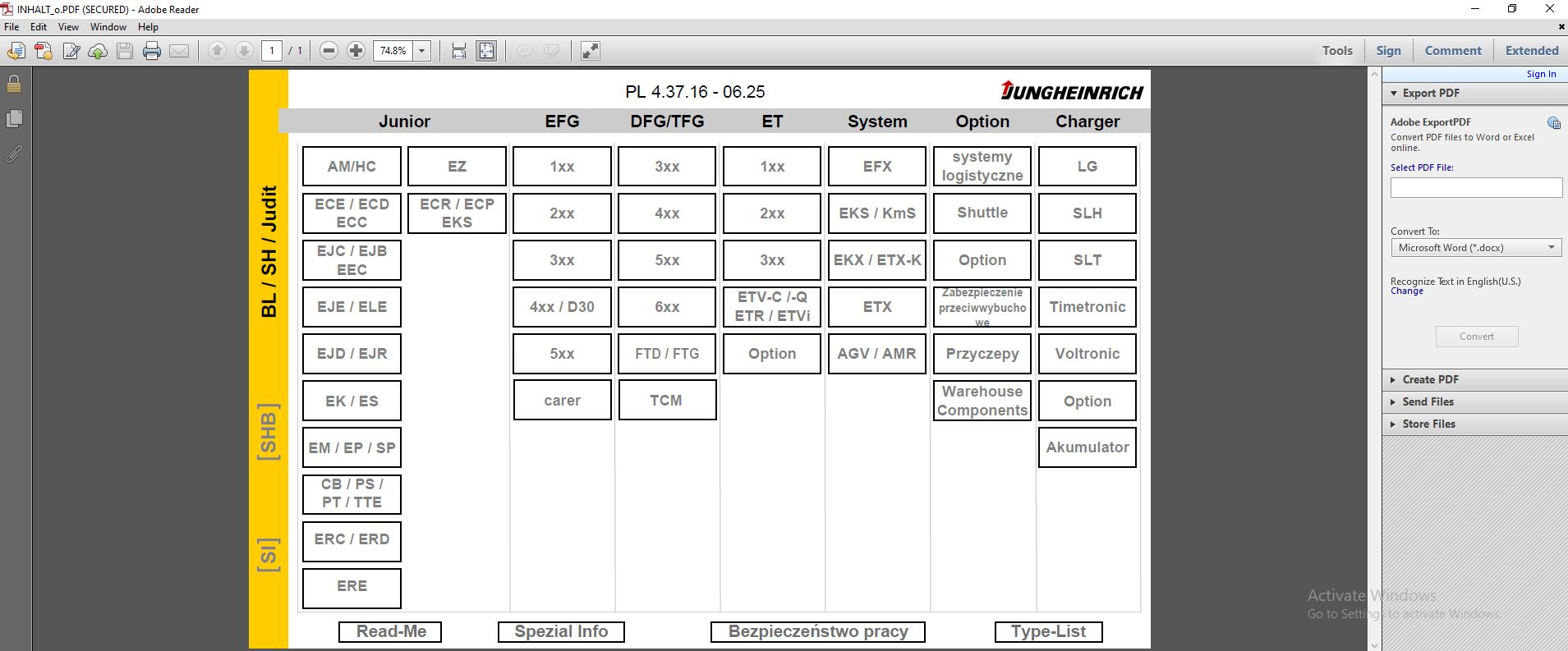
Task: Click the Create PDF online icon
Action: click(x=44, y=51)
